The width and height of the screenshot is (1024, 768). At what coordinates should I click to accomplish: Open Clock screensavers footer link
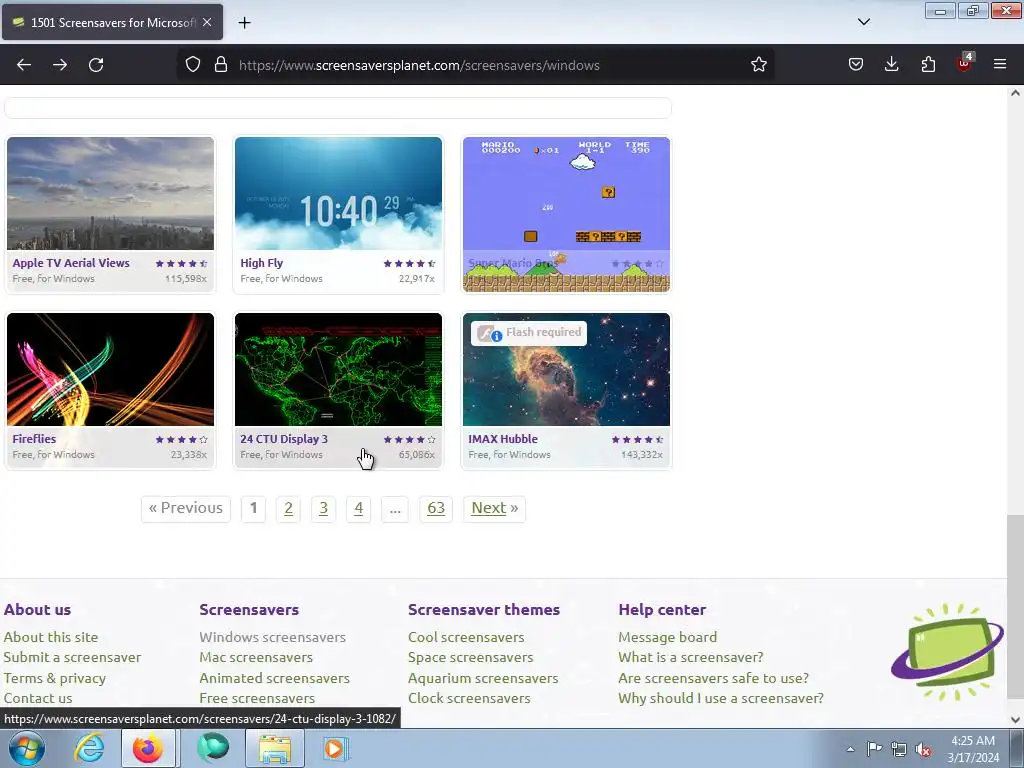(469, 699)
